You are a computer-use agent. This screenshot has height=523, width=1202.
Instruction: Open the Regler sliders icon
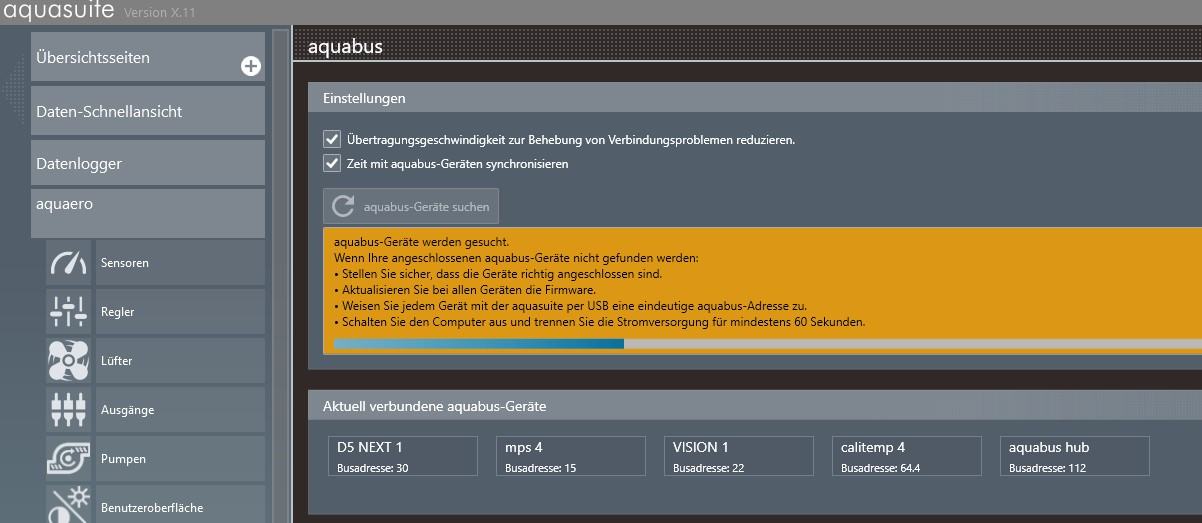tap(68, 312)
